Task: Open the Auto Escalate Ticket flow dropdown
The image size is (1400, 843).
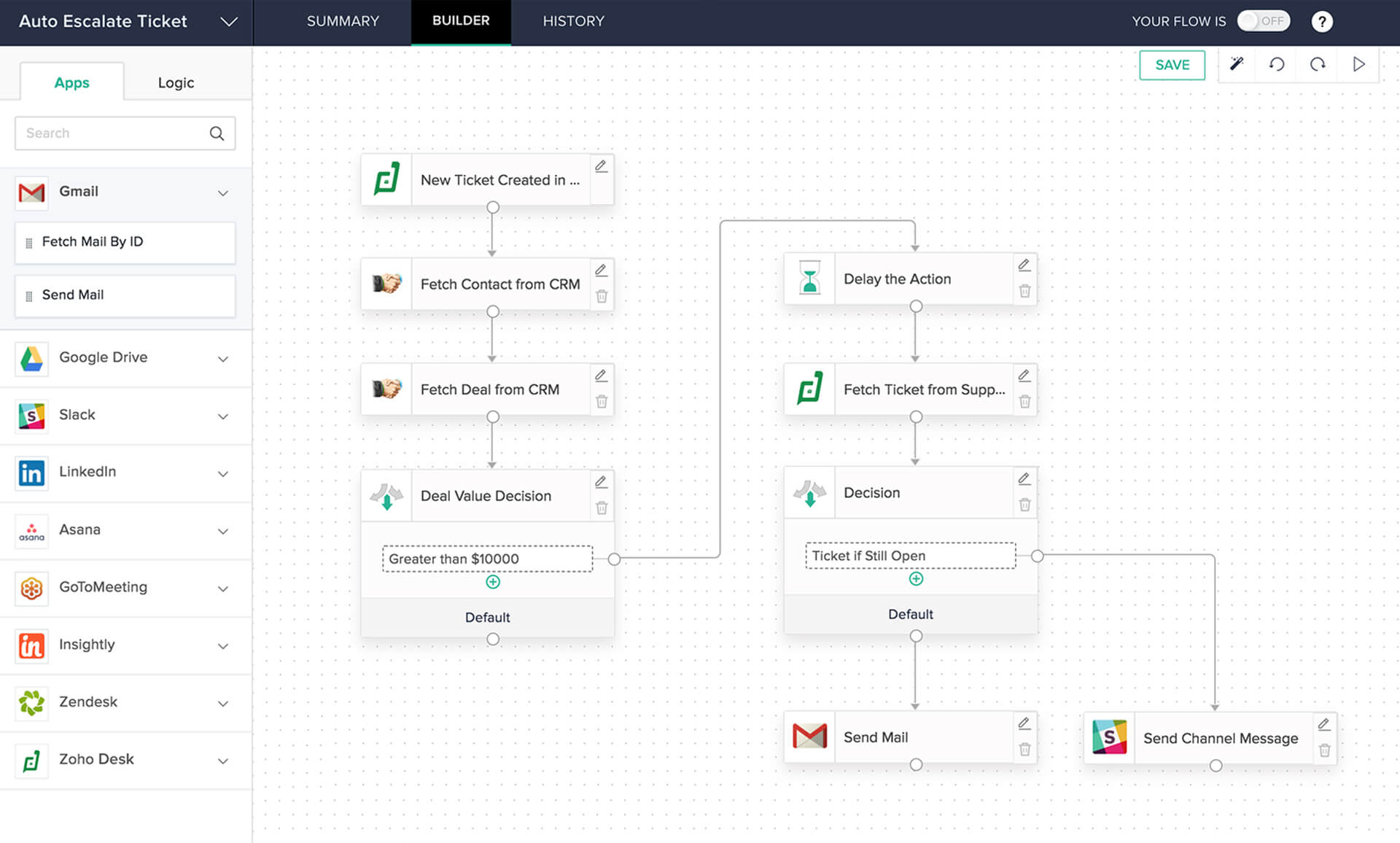Action: point(229,21)
